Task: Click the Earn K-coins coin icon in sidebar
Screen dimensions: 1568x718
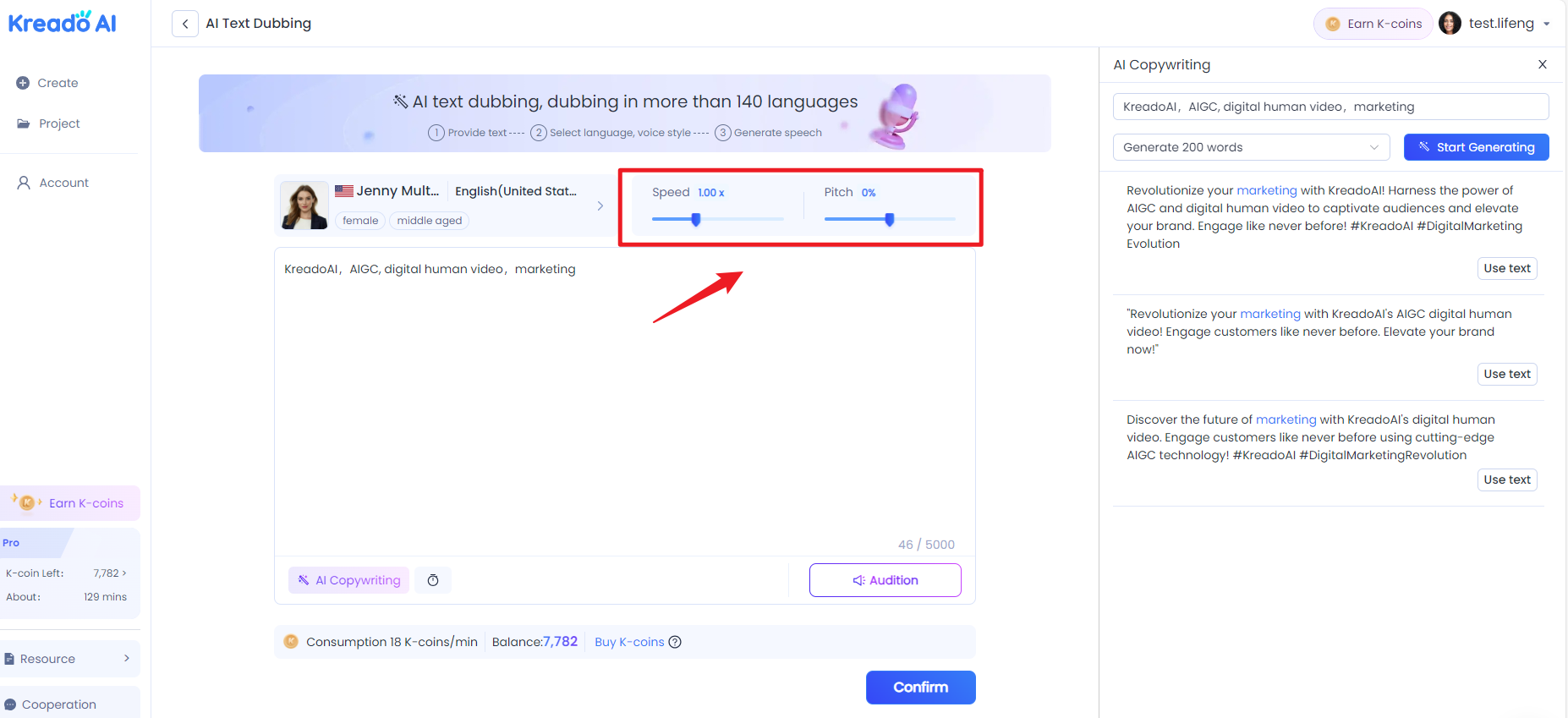Action: (x=27, y=502)
